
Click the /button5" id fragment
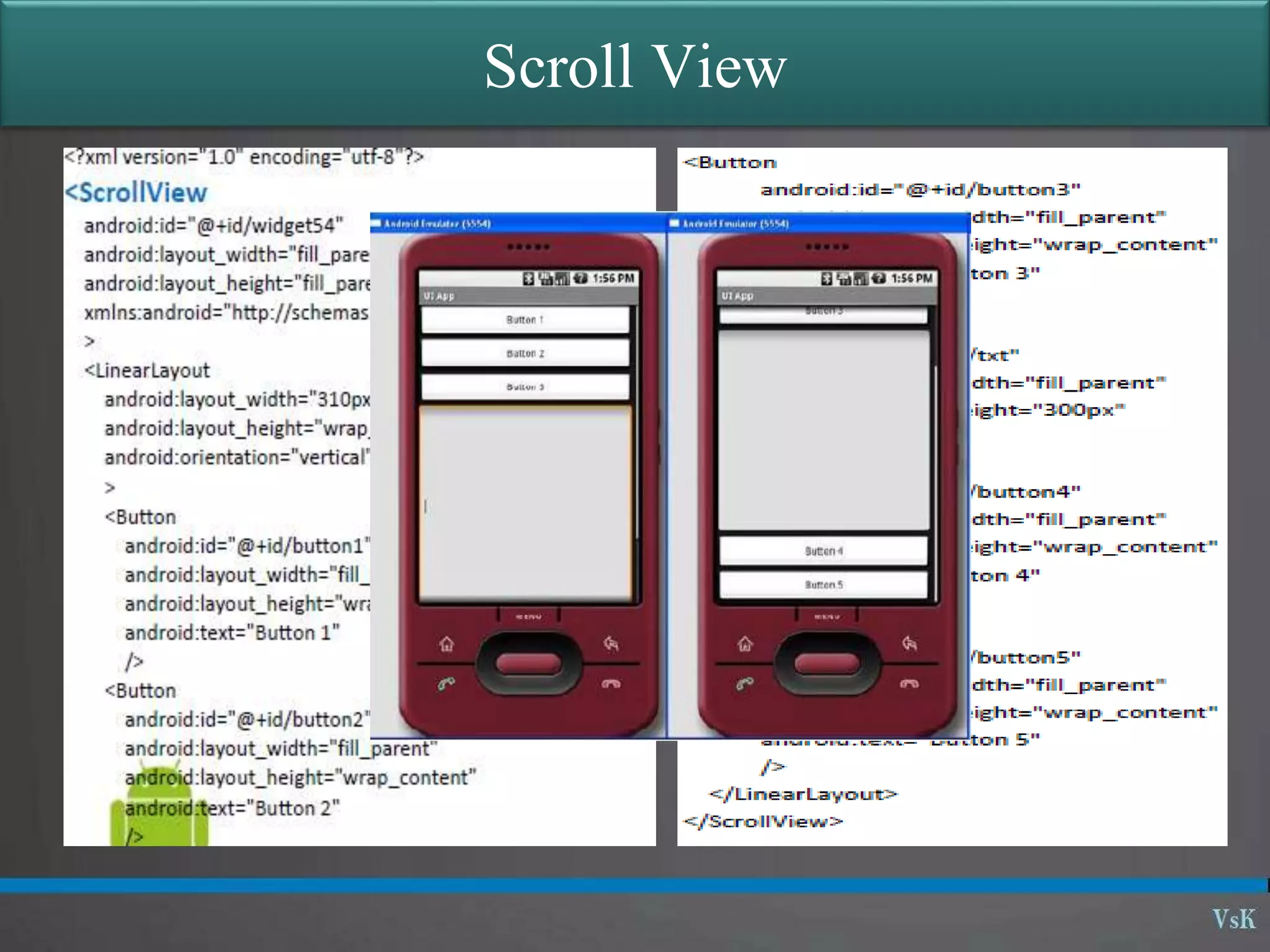point(1026,658)
